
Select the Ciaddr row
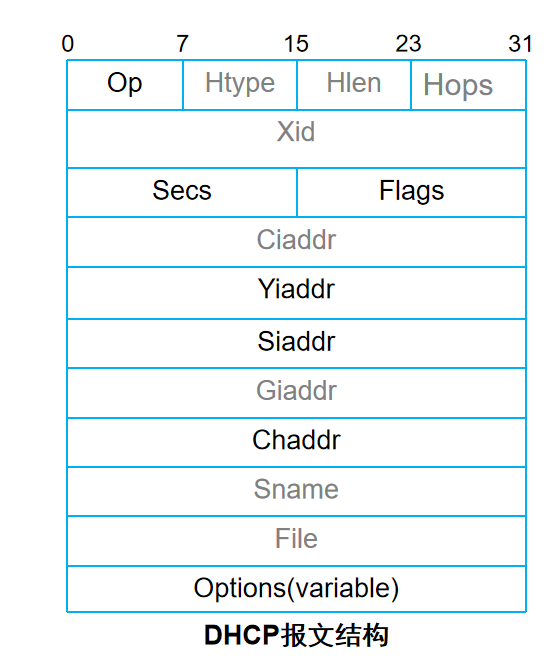pos(297,242)
